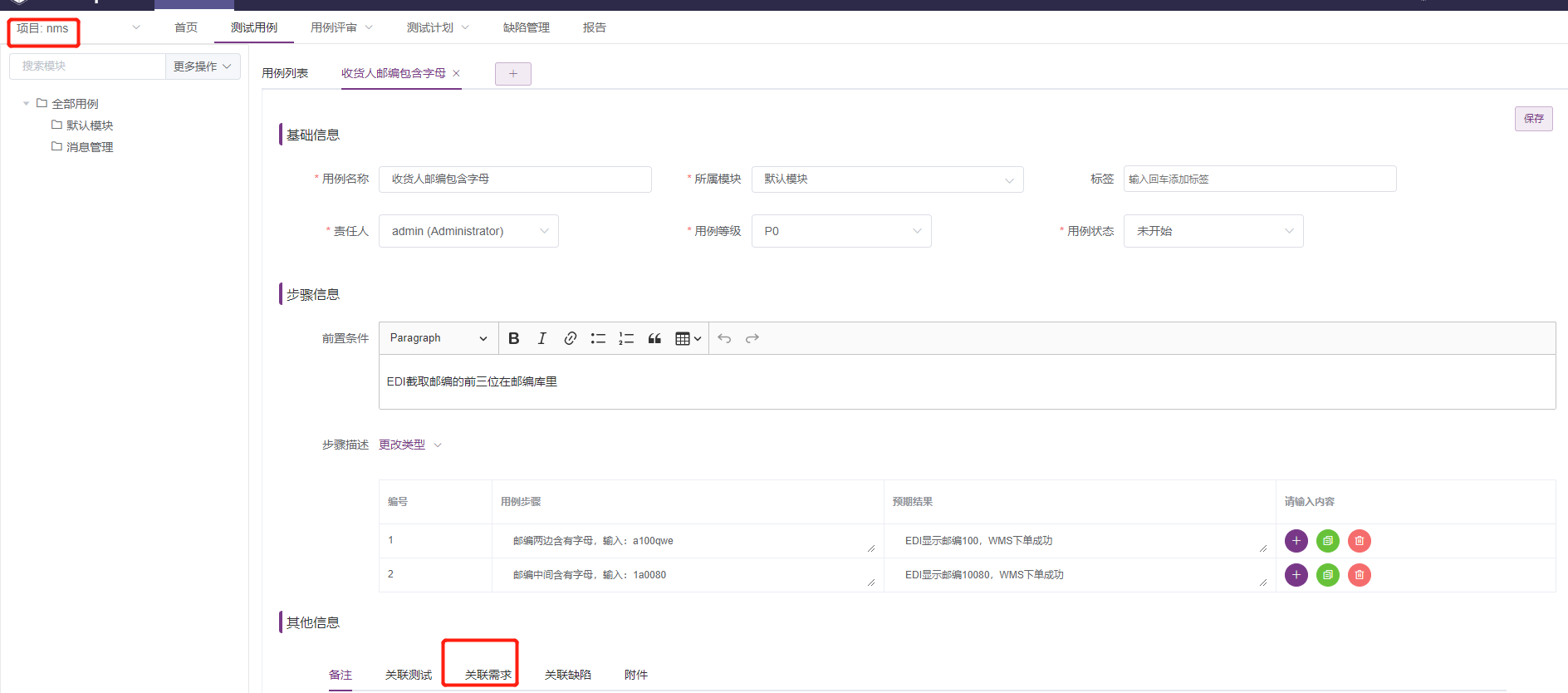Open the 用例状态 dropdown

pyautogui.click(x=1213, y=231)
